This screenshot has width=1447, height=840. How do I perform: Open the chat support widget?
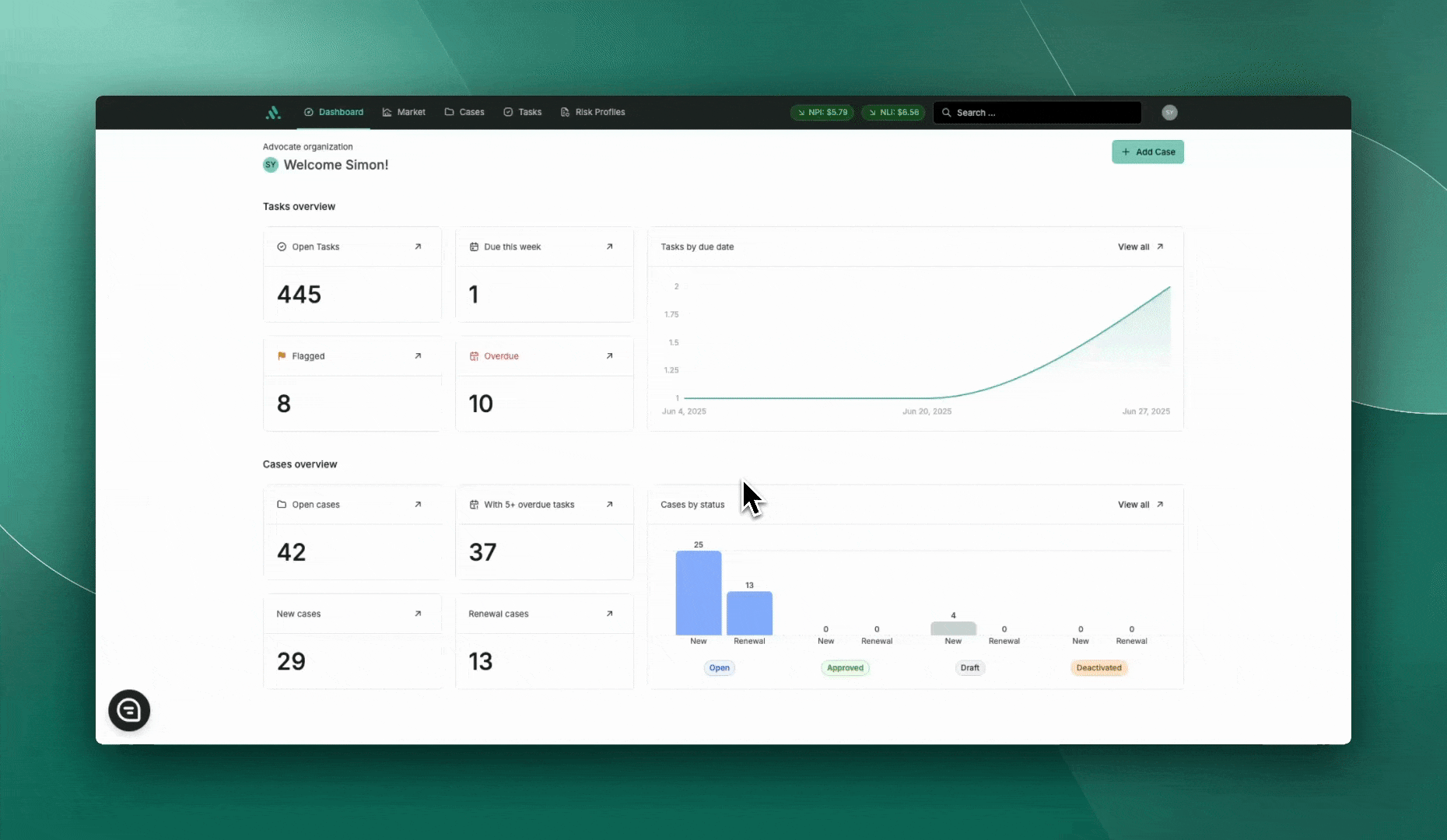point(129,710)
